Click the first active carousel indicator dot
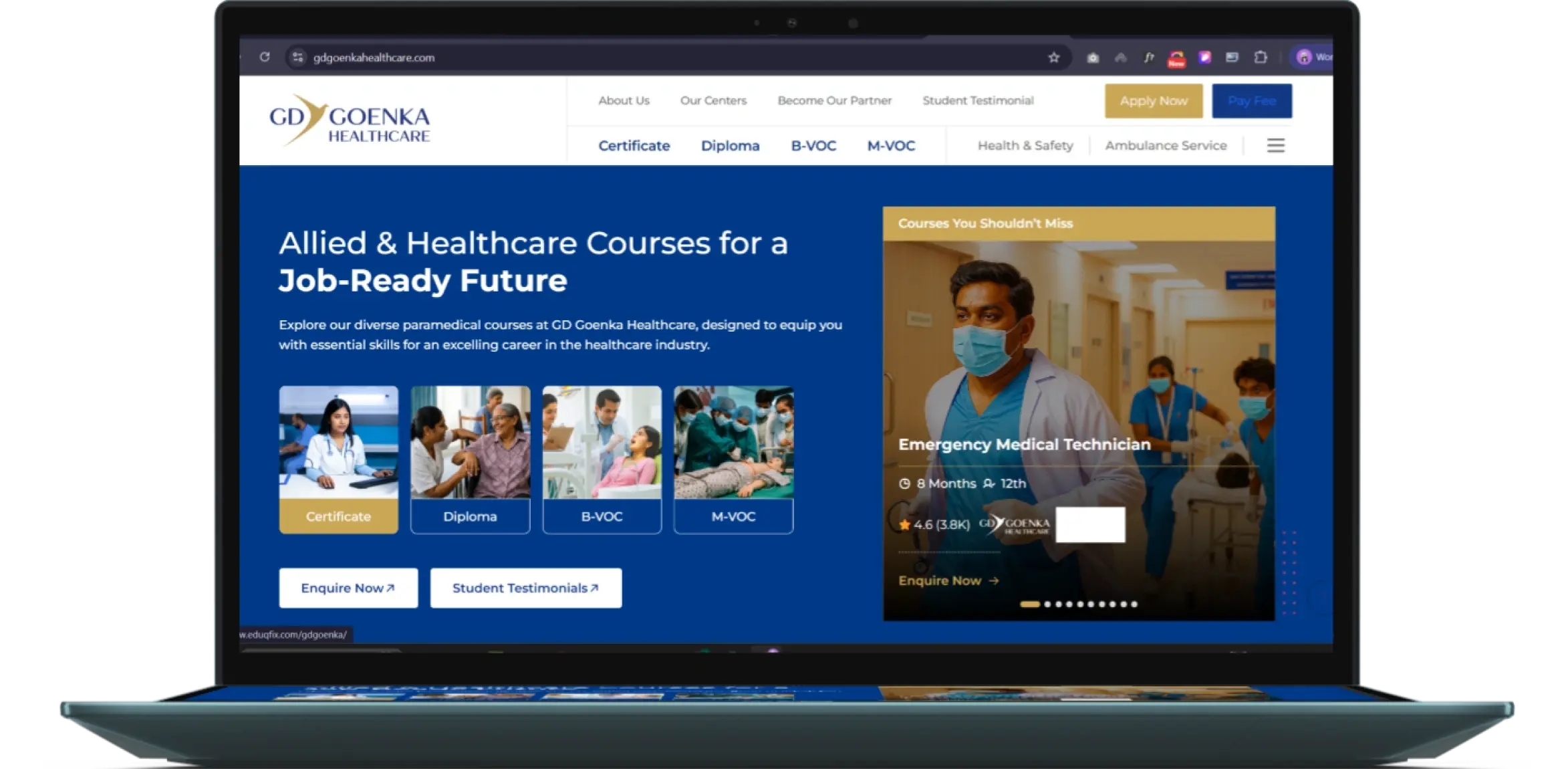The height and width of the screenshot is (769, 1568). tap(1029, 604)
